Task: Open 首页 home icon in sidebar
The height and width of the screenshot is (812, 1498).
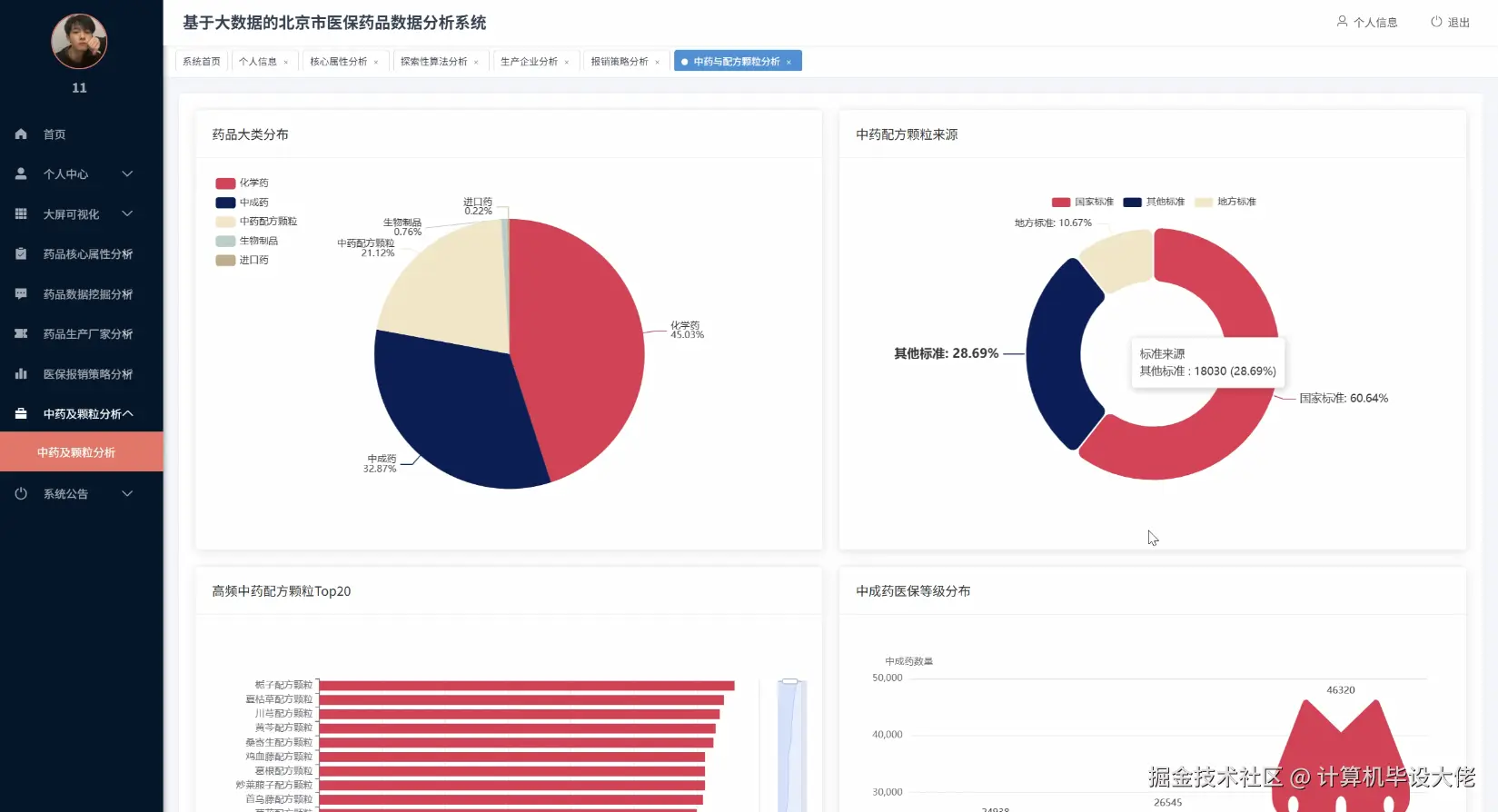Action: [21, 134]
